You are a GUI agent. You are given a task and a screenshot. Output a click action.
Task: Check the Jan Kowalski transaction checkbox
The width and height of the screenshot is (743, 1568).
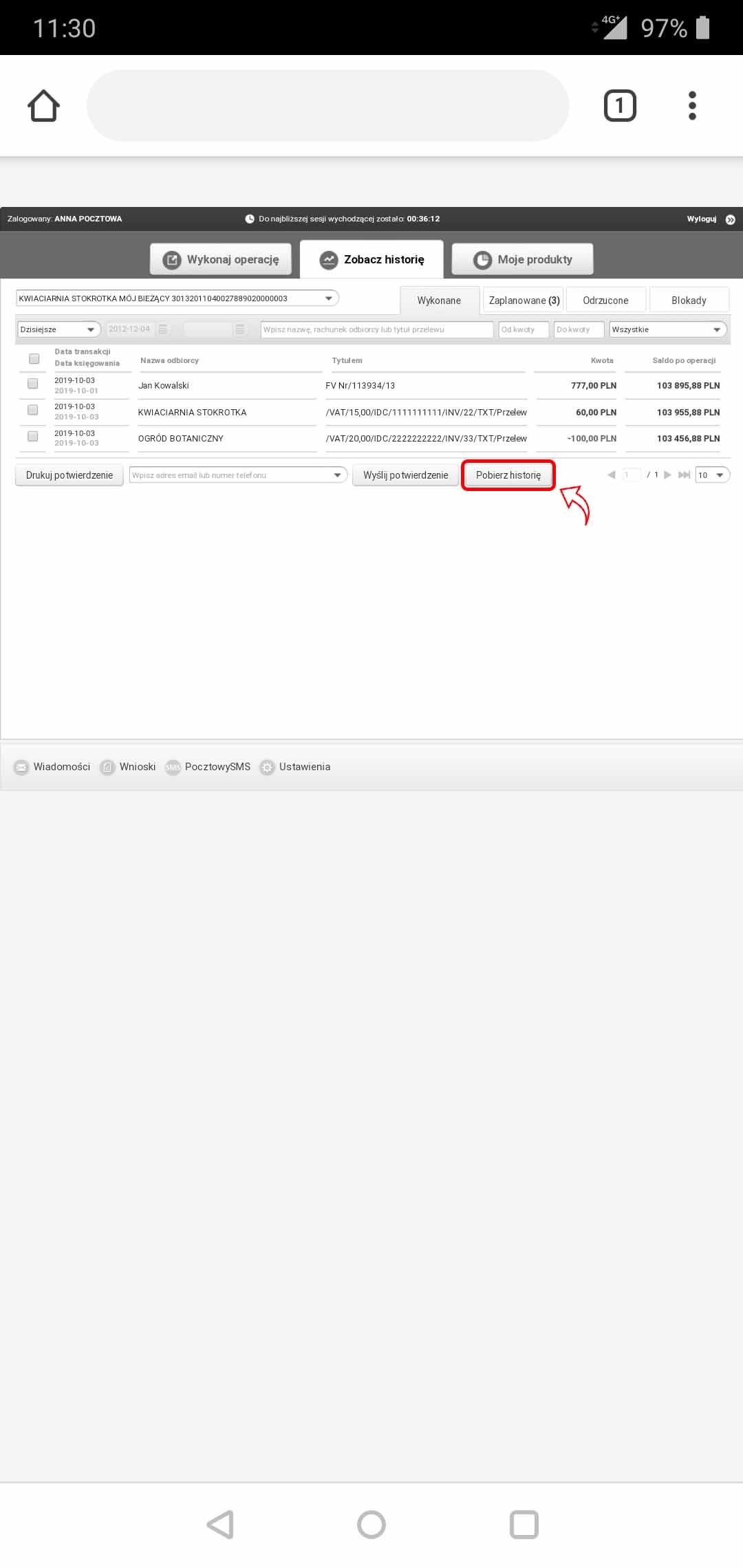[32, 383]
